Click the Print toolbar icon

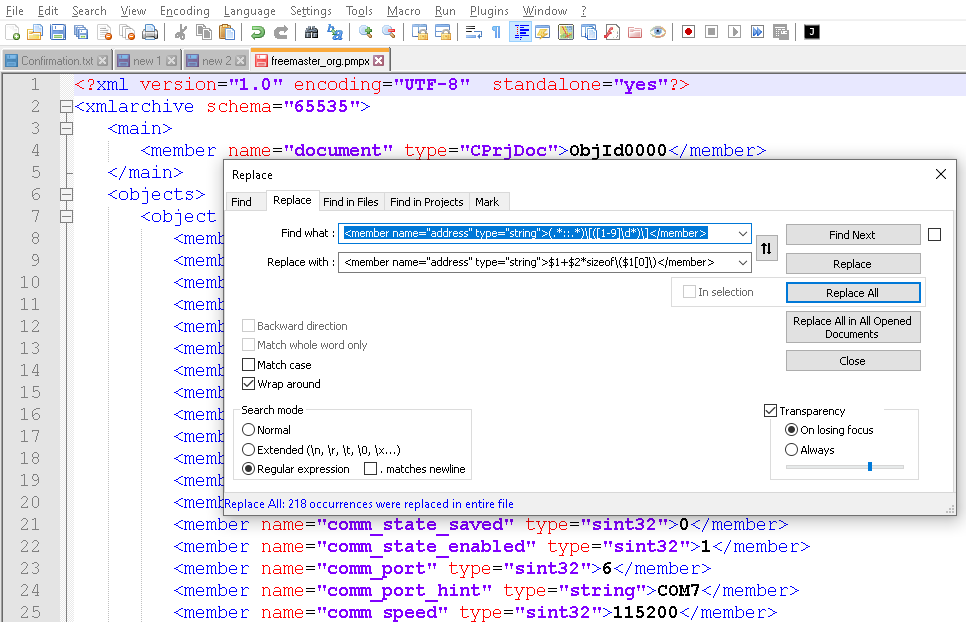[x=148, y=31]
